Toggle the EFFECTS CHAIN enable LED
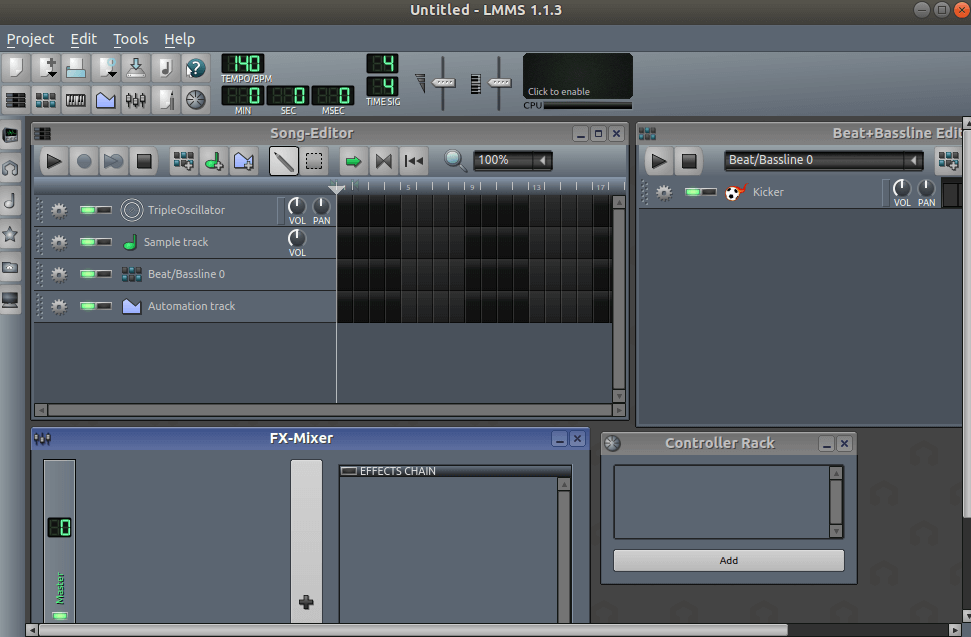Viewport: 971px width, 637px height. [349, 471]
